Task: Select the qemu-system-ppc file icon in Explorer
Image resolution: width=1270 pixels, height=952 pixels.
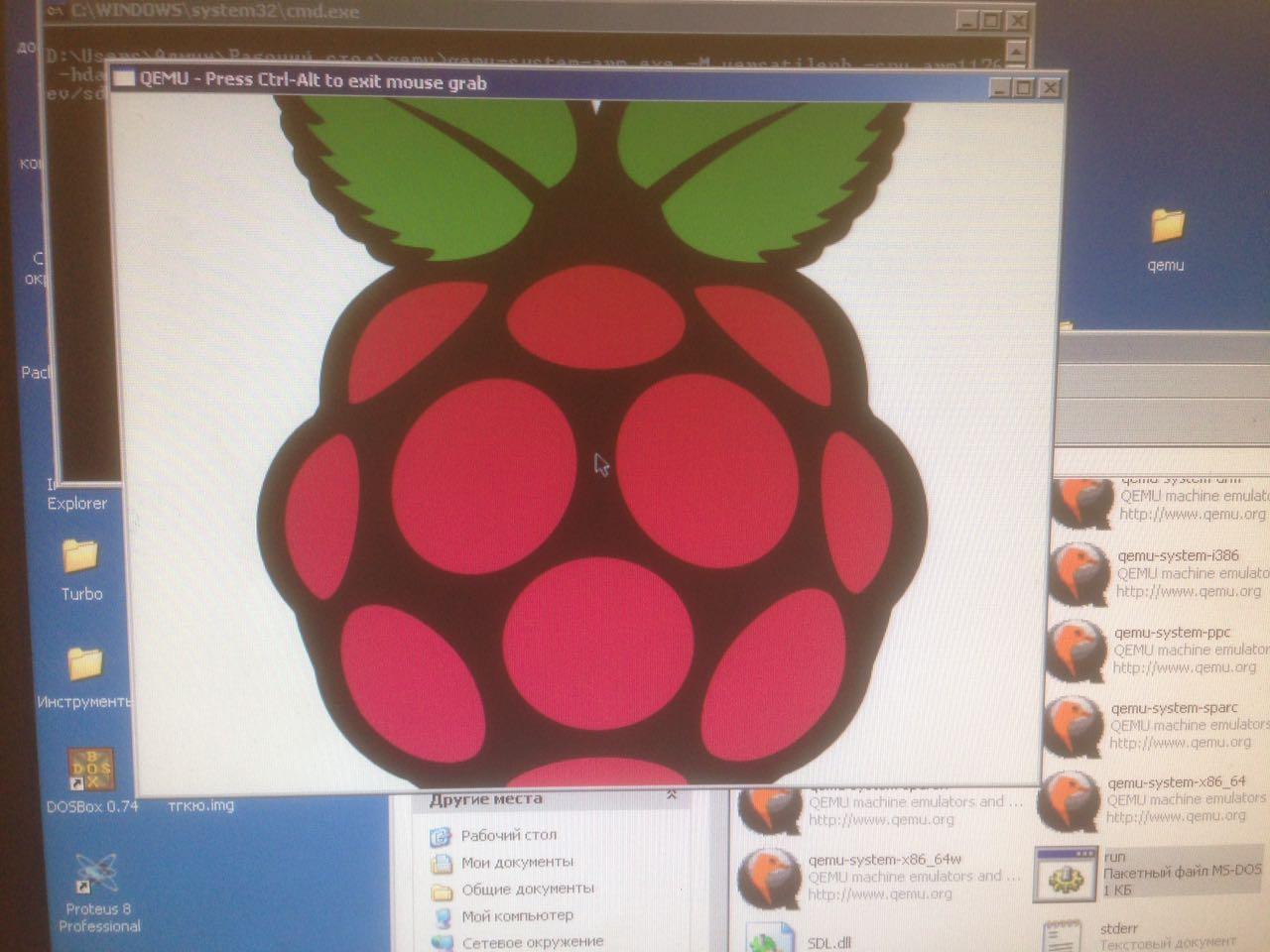Action: (1076, 650)
